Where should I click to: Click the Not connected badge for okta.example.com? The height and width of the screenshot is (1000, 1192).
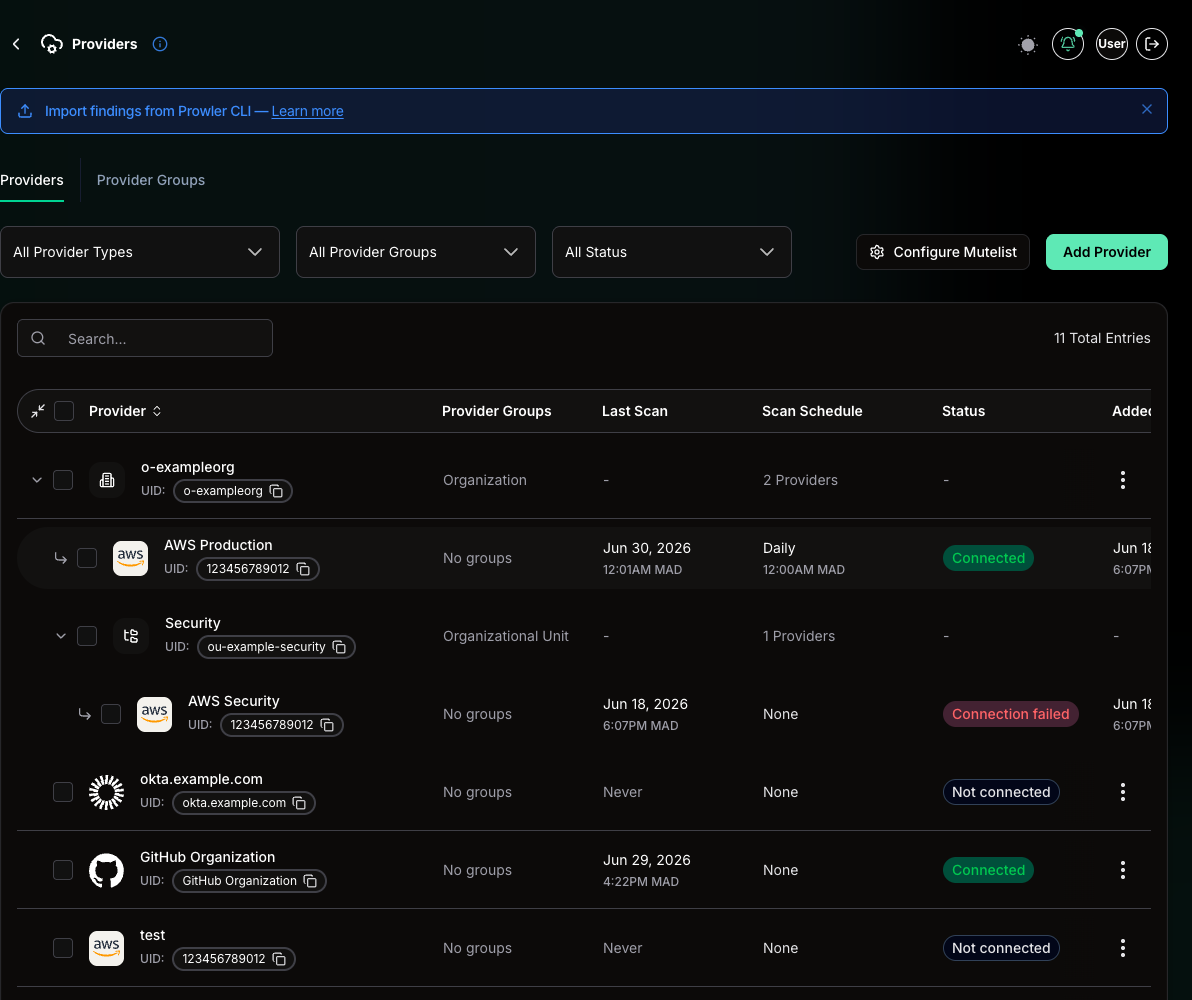[1001, 792]
